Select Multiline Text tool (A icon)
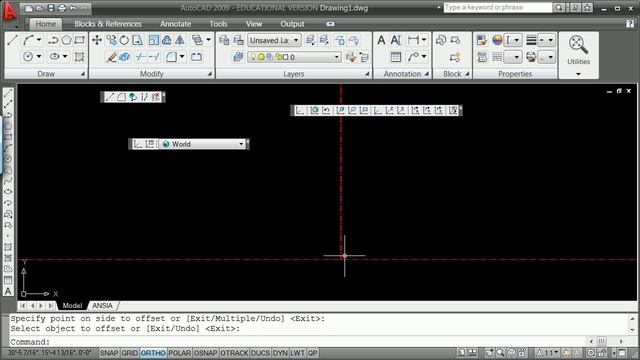 pos(381,40)
